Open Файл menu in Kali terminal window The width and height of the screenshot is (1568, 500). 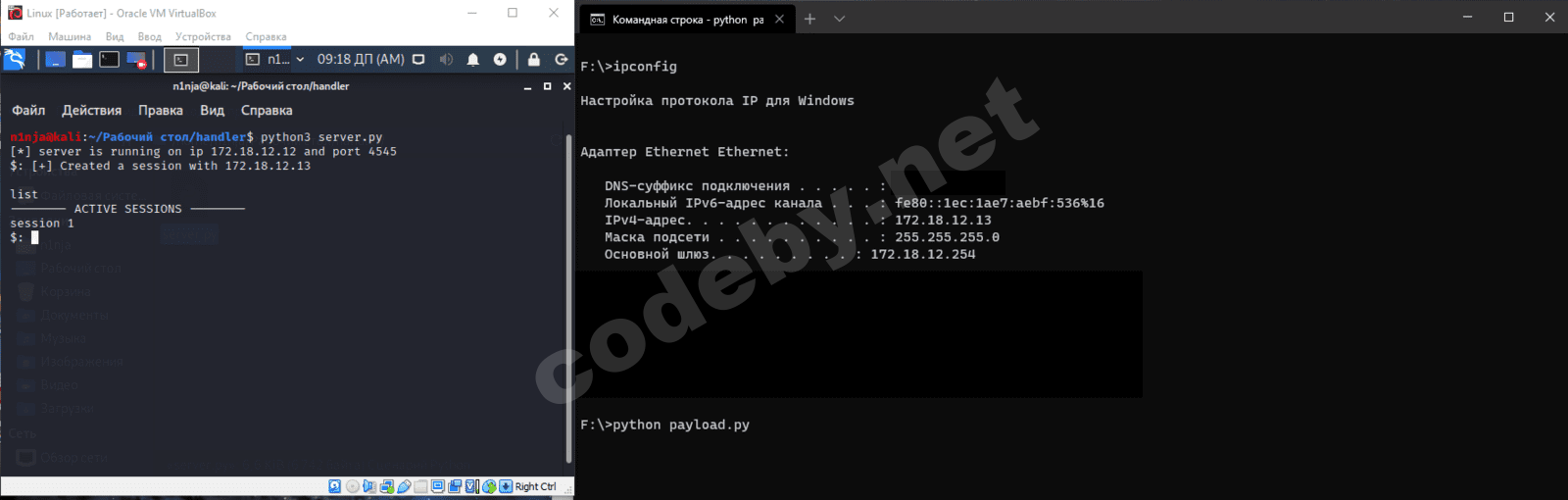pyautogui.click(x=28, y=111)
